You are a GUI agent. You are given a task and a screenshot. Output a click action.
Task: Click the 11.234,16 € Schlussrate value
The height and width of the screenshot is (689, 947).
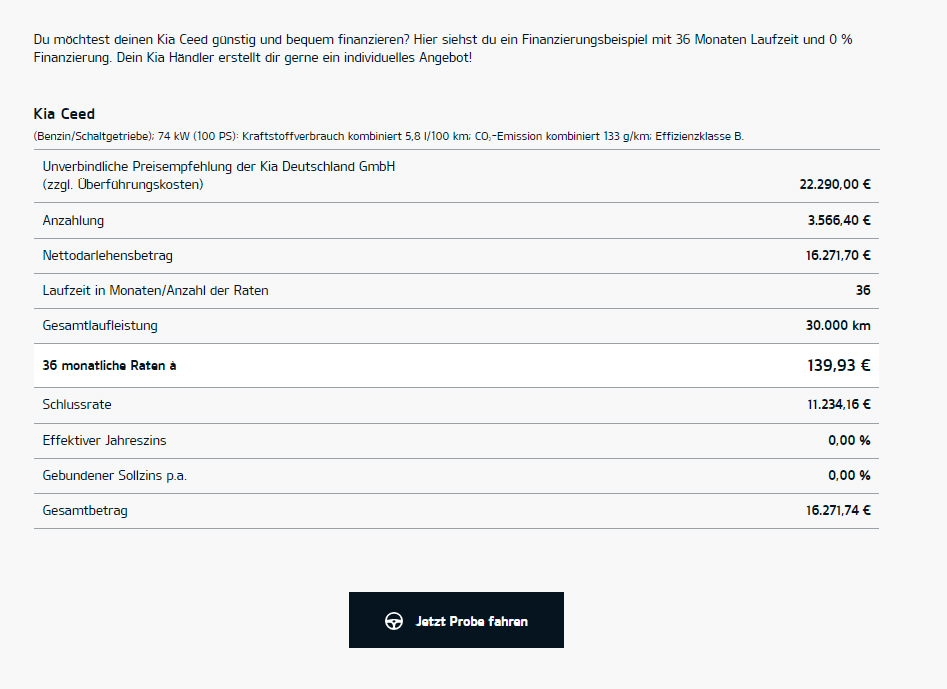[839, 405]
